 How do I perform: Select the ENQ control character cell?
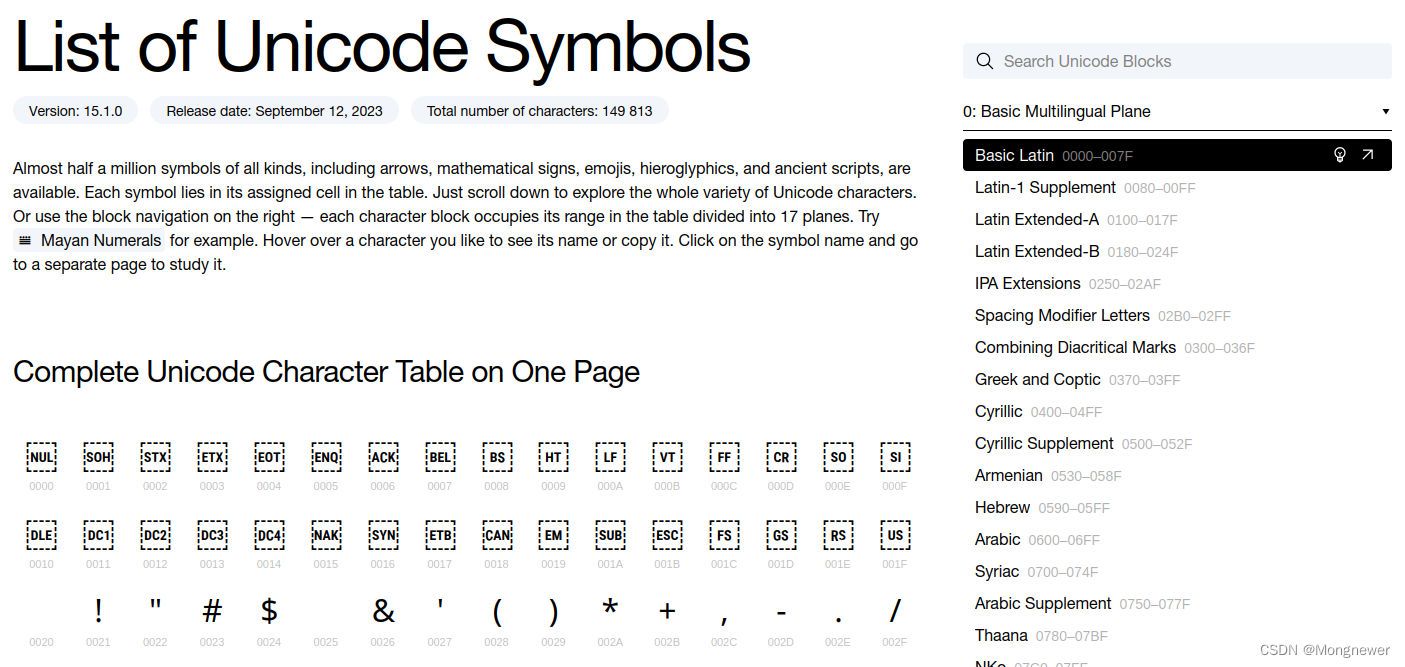[x=326, y=457]
